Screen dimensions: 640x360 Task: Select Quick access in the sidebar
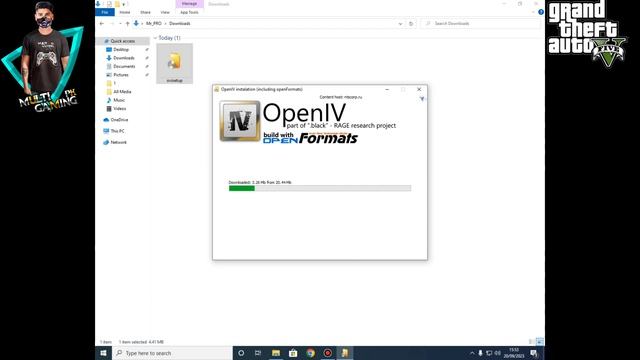122,41
